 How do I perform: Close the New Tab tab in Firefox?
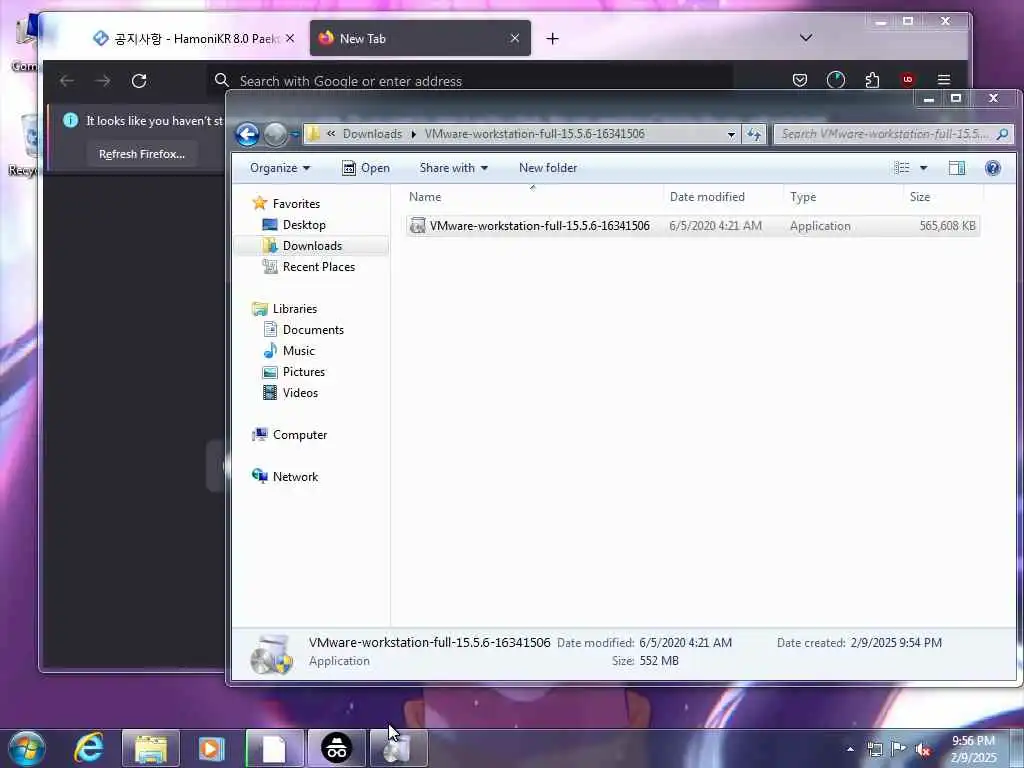coord(515,39)
